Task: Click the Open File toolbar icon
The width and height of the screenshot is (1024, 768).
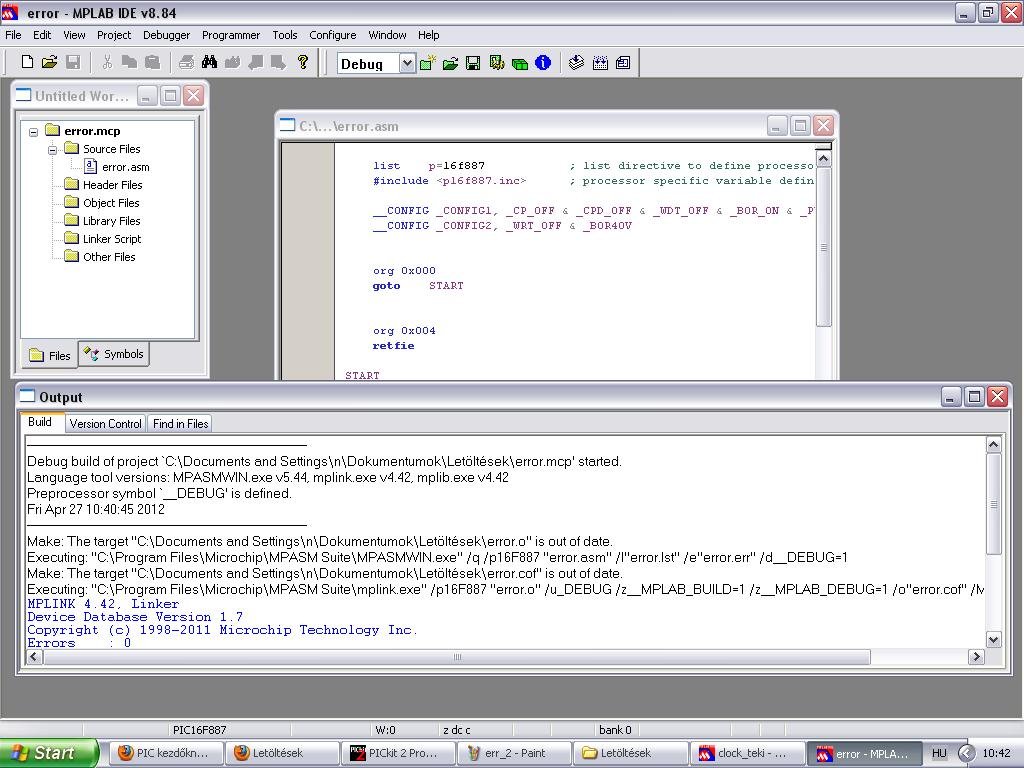Action: [49, 63]
